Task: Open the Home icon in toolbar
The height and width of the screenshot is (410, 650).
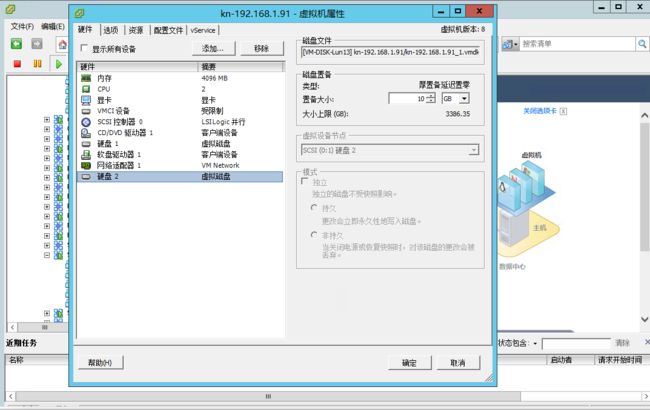Action: click(x=62, y=44)
